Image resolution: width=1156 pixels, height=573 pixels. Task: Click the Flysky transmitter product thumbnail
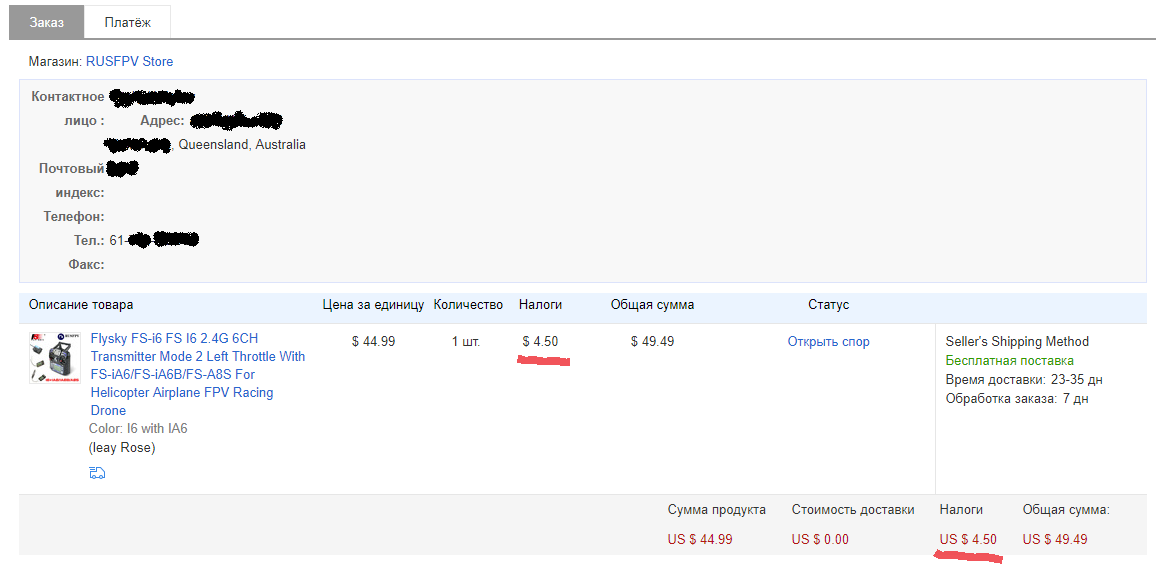click(54, 358)
